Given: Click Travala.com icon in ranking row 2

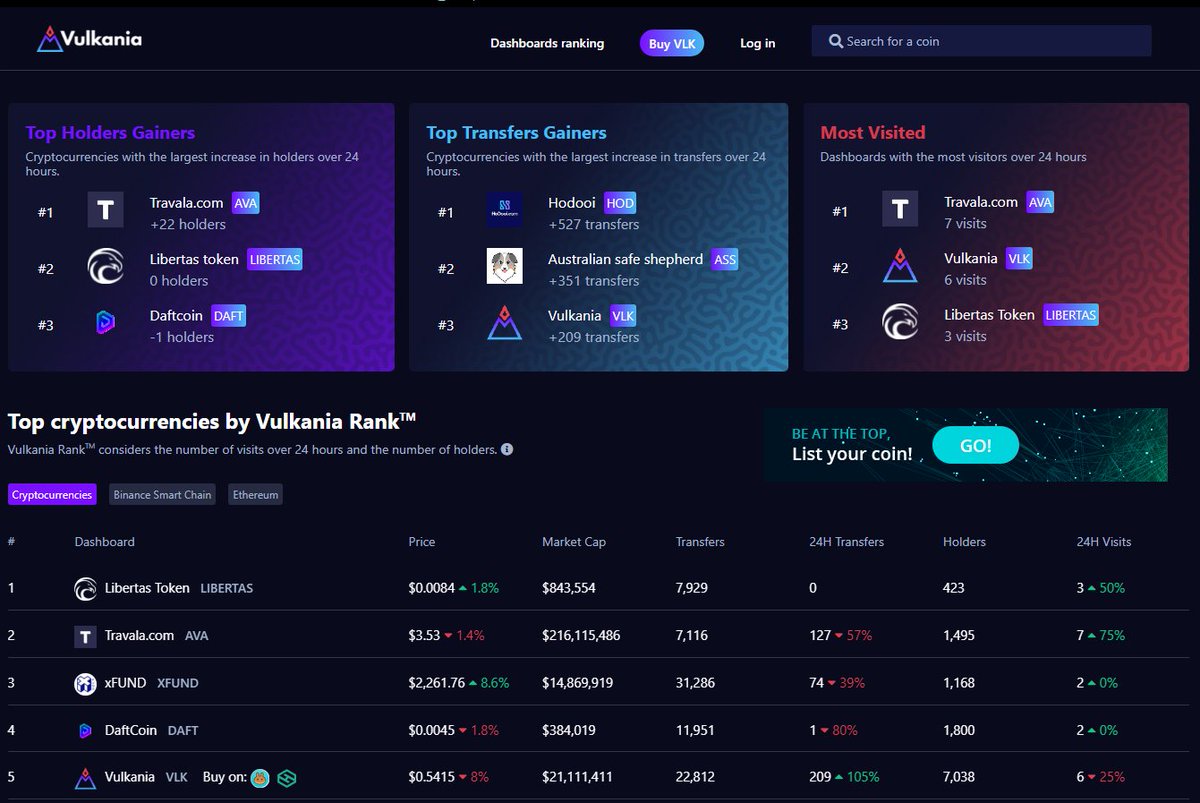Looking at the screenshot, I should pyautogui.click(x=85, y=636).
